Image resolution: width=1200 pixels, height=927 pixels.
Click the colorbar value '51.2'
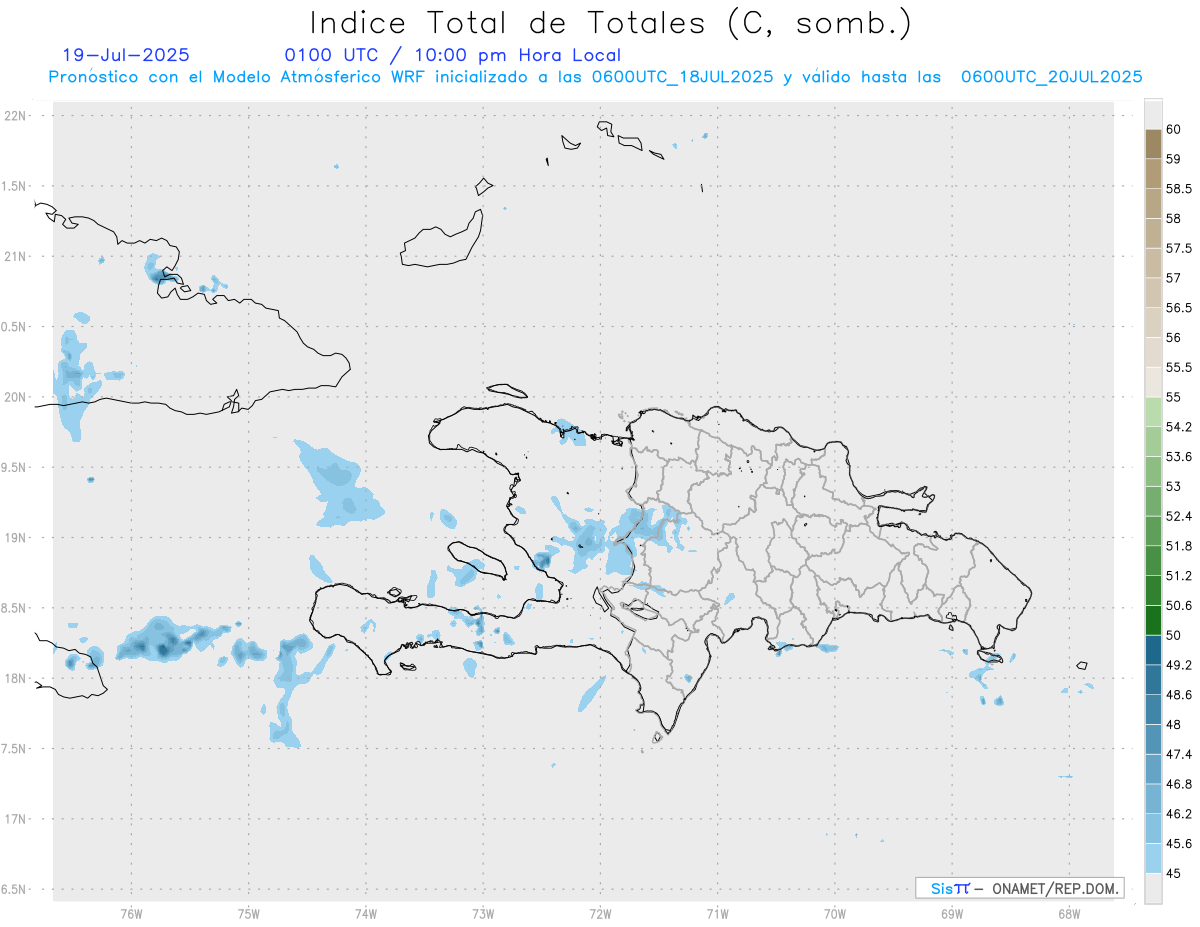coord(1178,576)
